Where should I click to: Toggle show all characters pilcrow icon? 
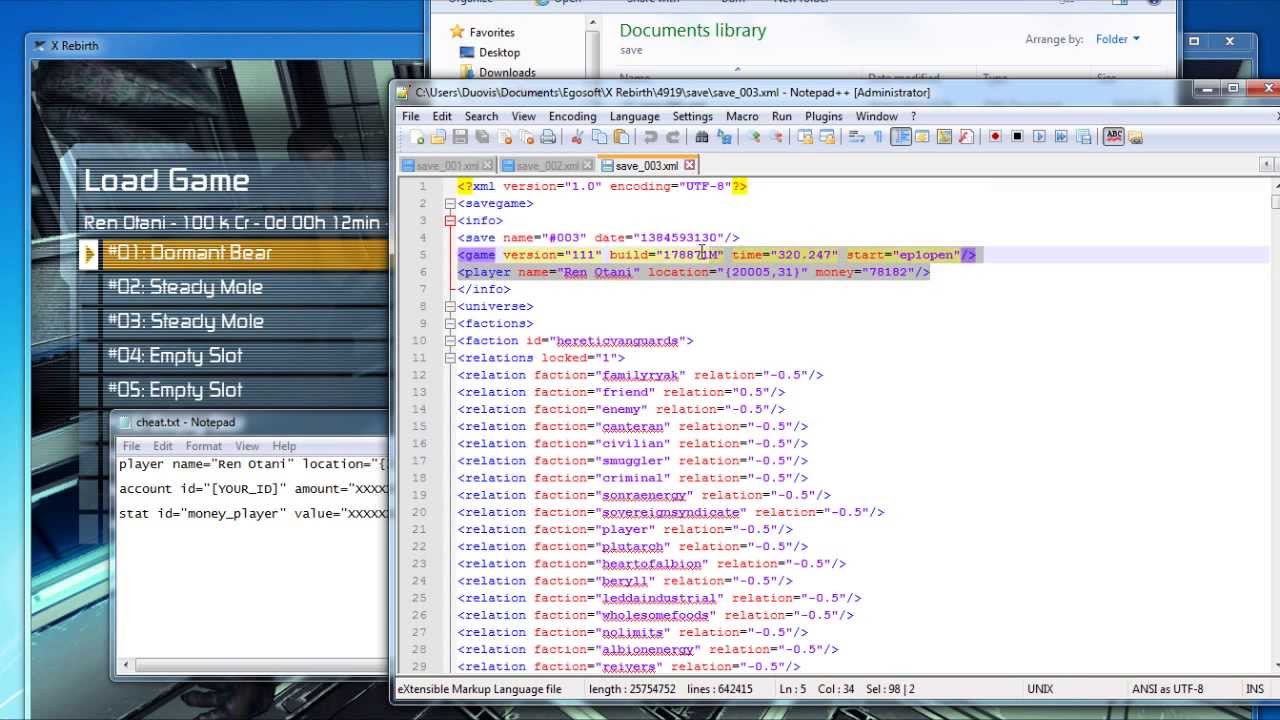coord(878,137)
